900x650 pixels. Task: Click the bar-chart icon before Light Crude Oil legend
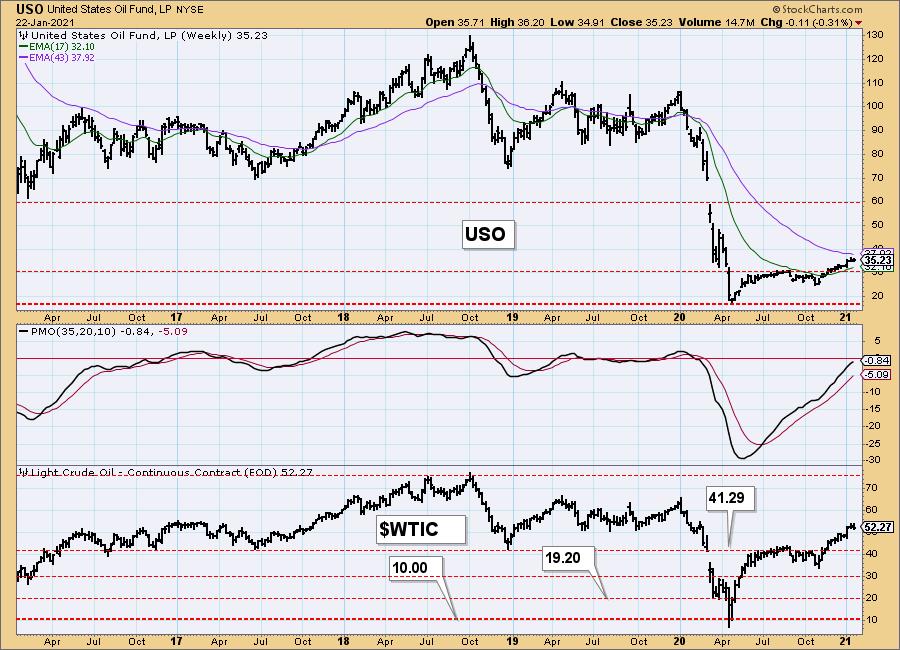(x=24, y=473)
